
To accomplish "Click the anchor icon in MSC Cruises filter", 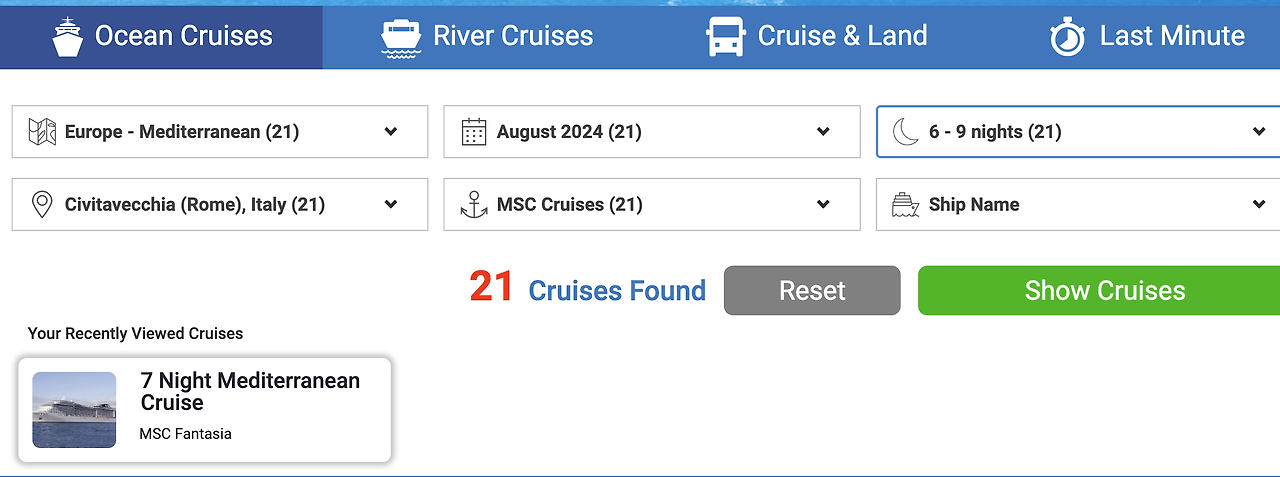I will coord(474,205).
